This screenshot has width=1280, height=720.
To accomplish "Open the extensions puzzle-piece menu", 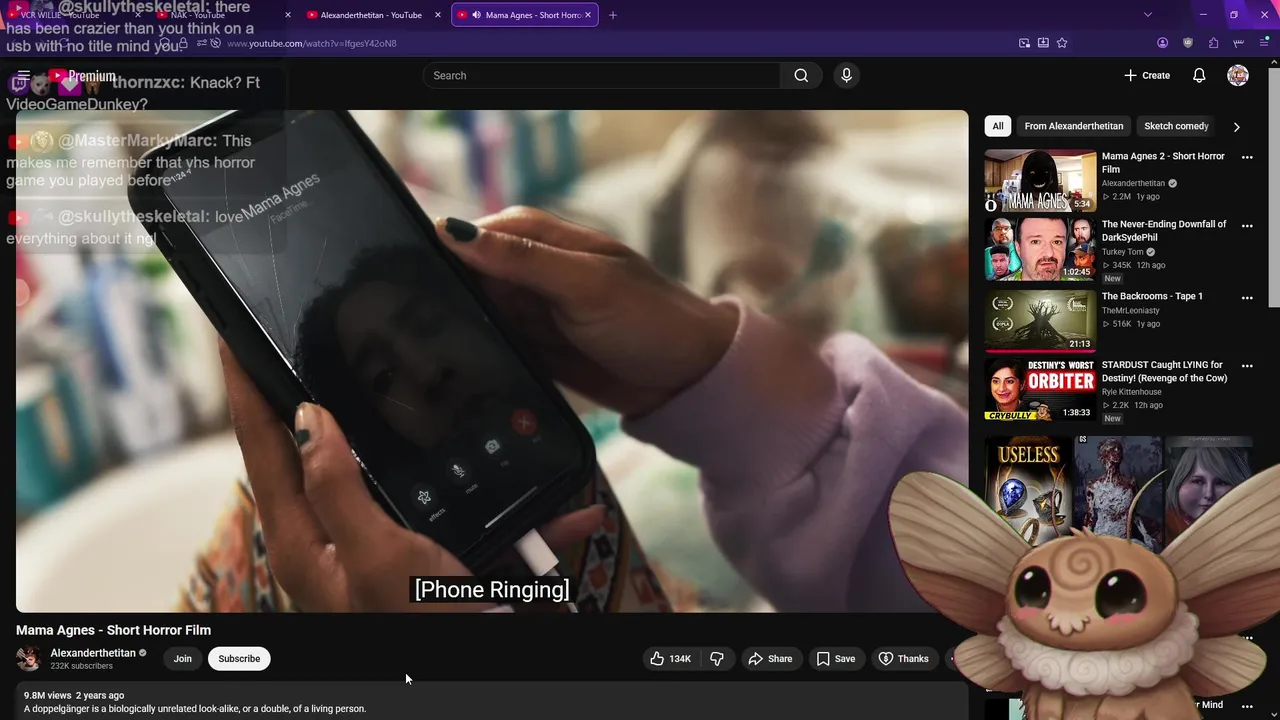I will coord(1213,43).
